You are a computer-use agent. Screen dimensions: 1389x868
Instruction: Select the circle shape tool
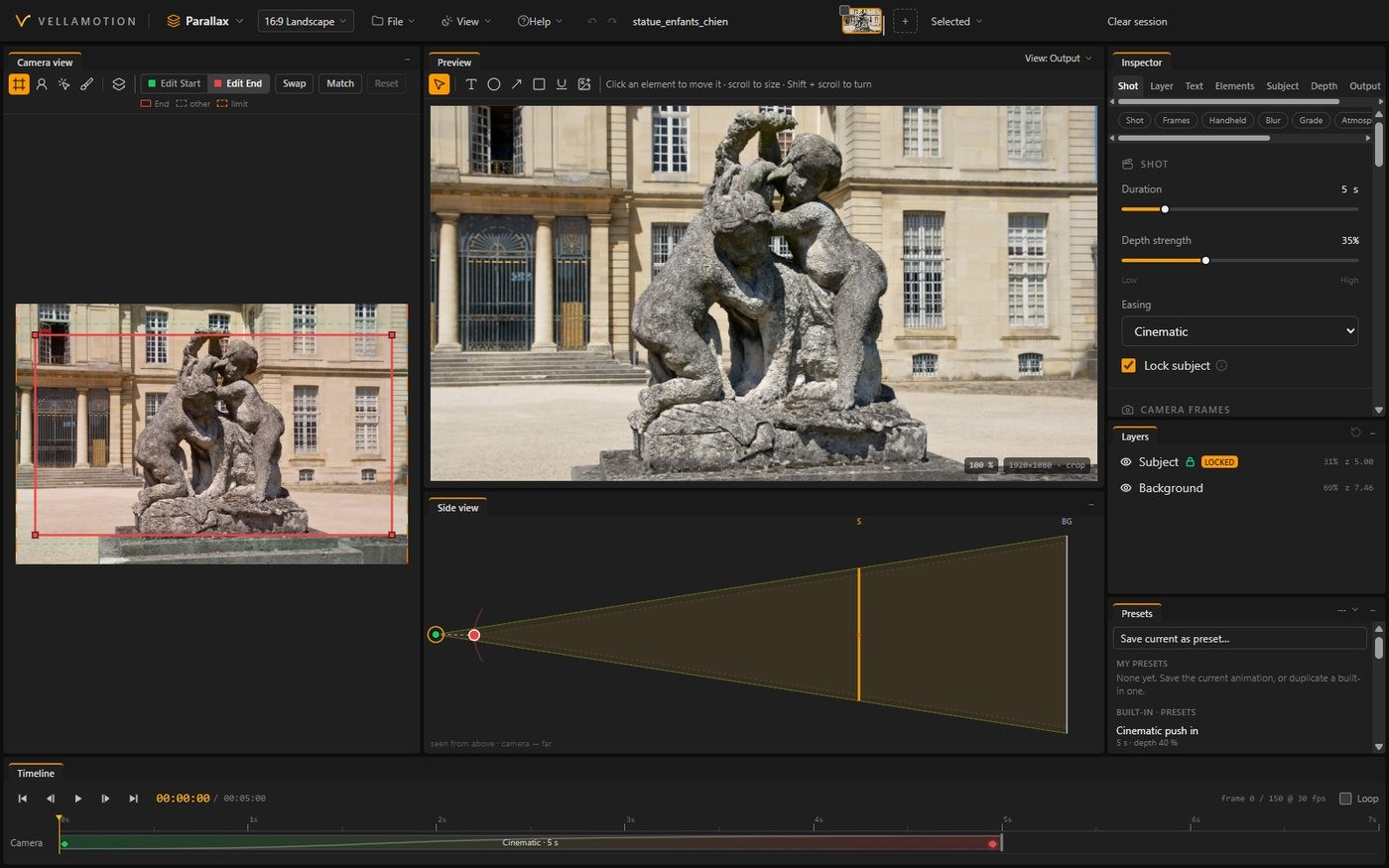pos(494,84)
